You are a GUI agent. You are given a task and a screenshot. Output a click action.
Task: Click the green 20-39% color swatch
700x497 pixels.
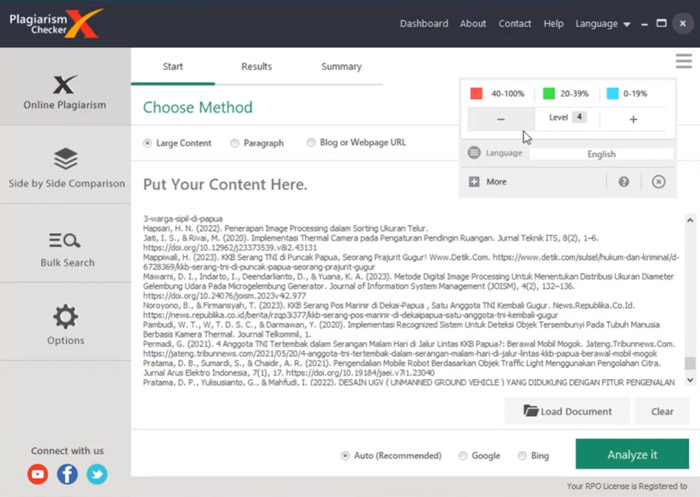pos(549,93)
